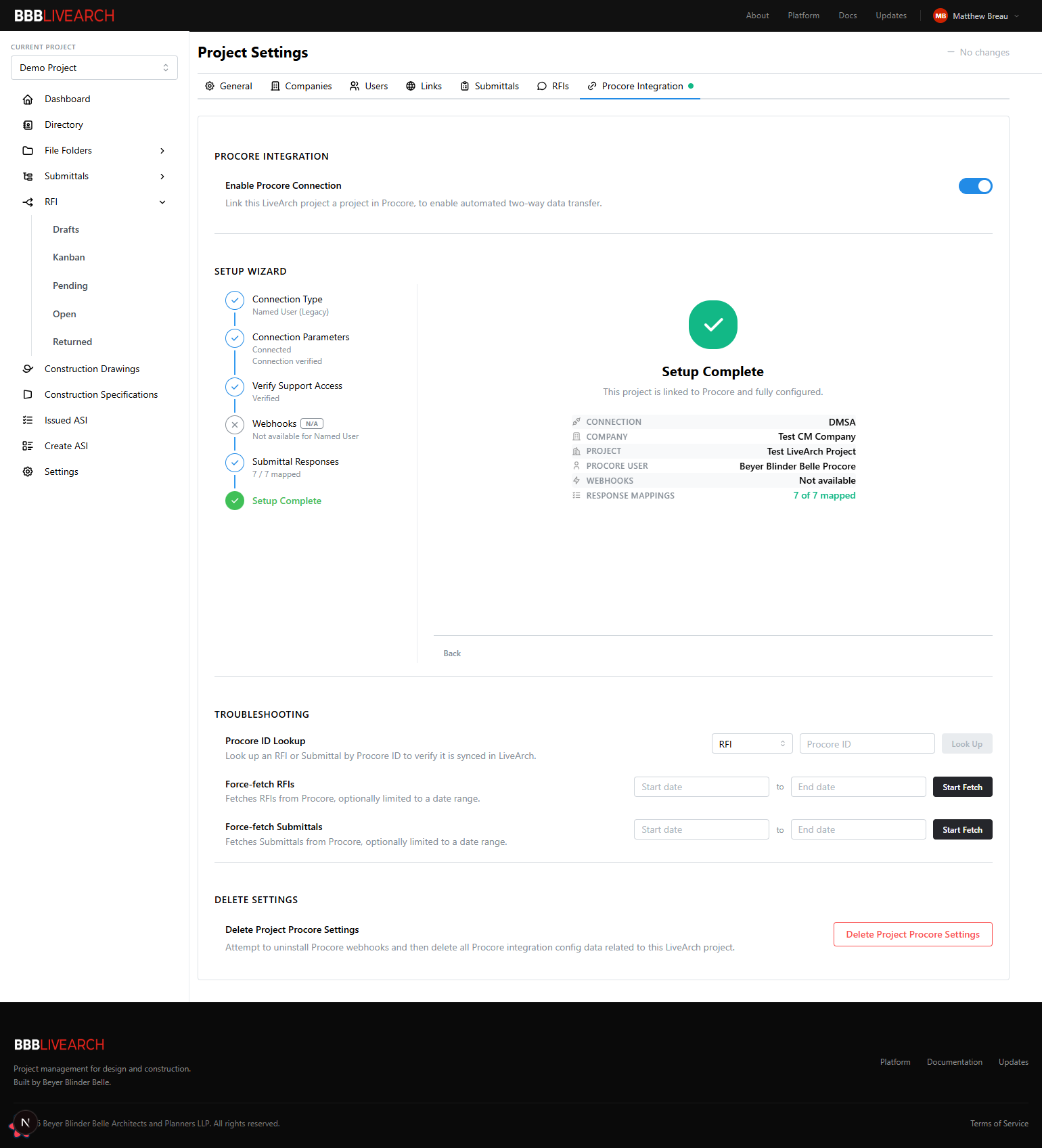
Task: Open RFI Open list in sidebar
Action: [x=64, y=314]
